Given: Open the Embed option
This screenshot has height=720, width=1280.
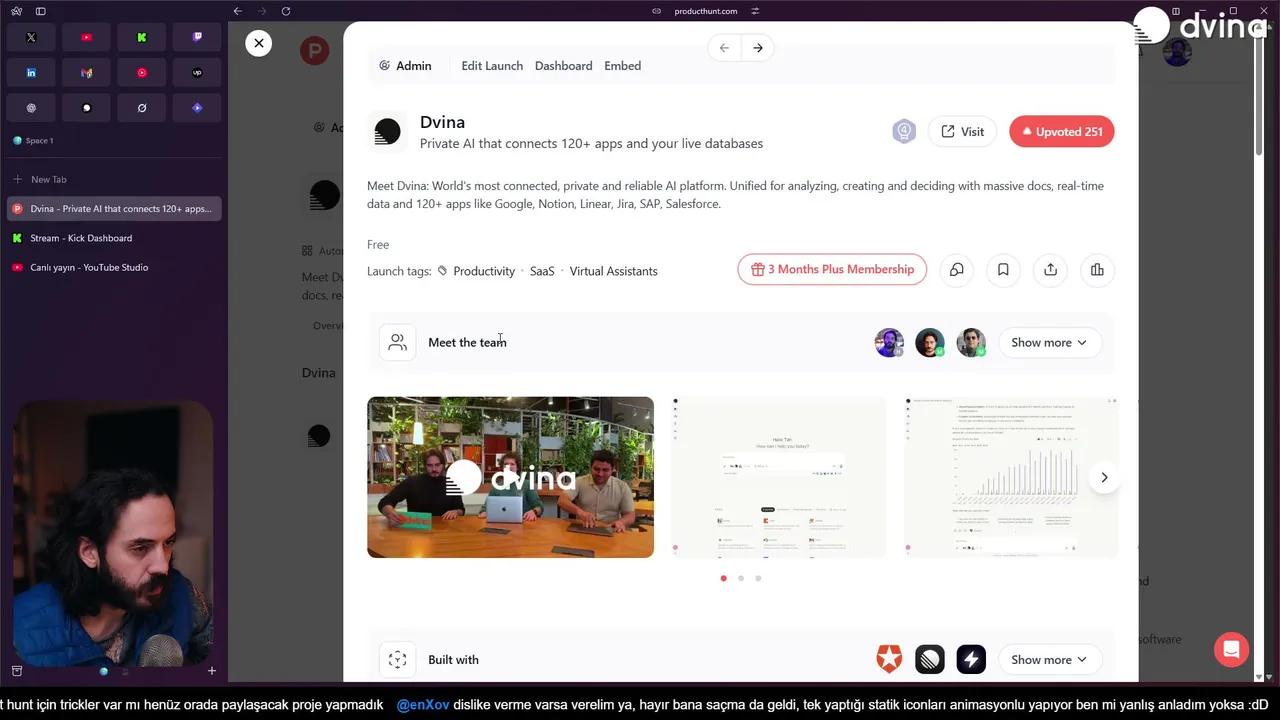Looking at the screenshot, I should [x=622, y=66].
